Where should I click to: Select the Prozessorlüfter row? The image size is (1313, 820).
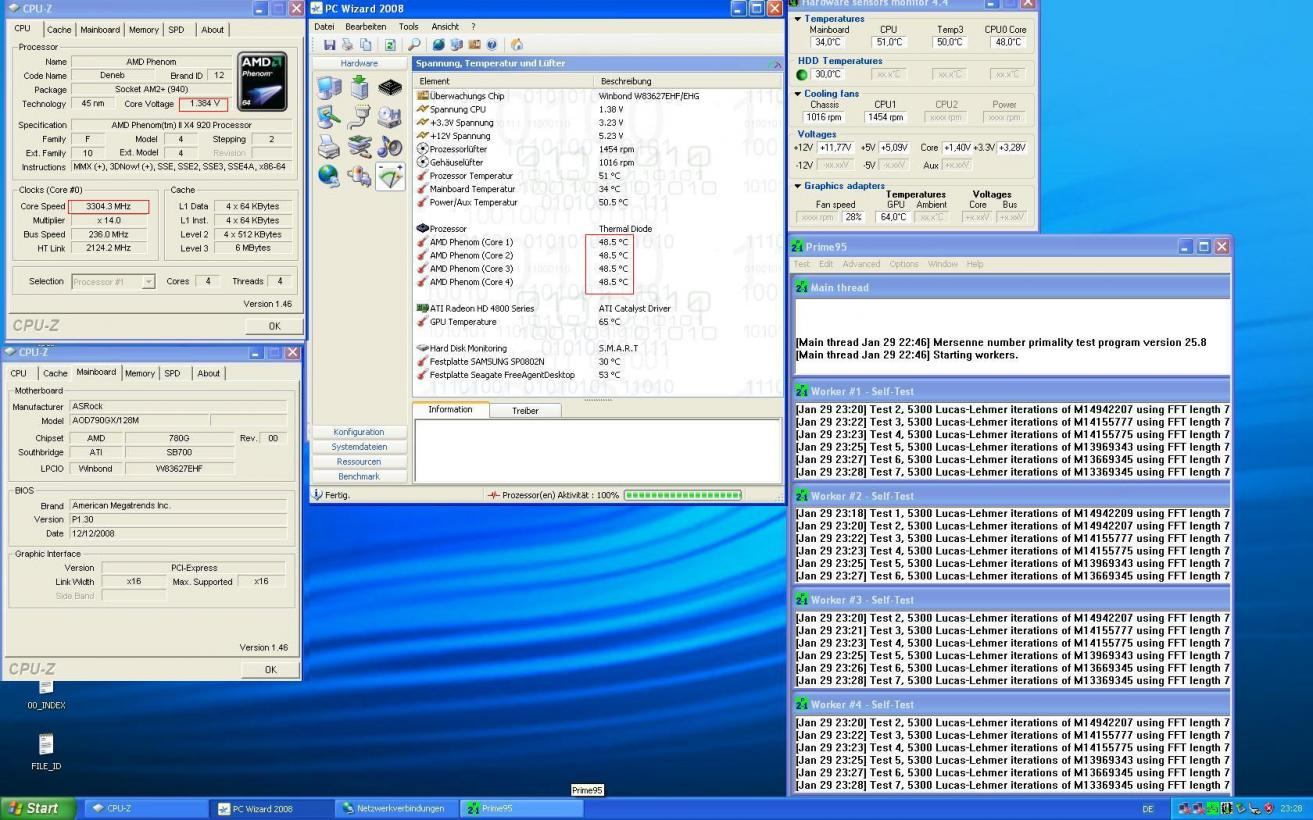[x=598, y=149]
